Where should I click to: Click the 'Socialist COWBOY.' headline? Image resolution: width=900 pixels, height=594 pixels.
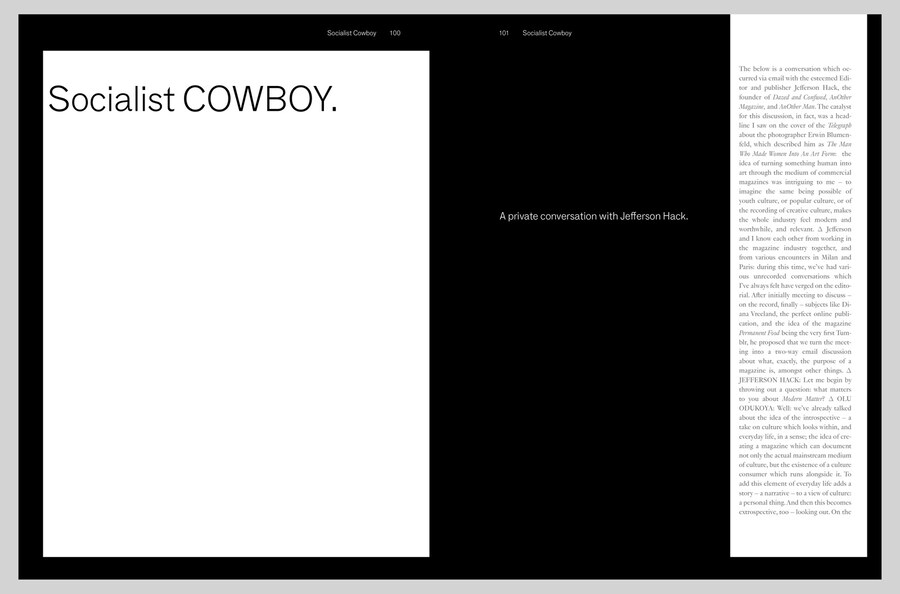point(192,99)
